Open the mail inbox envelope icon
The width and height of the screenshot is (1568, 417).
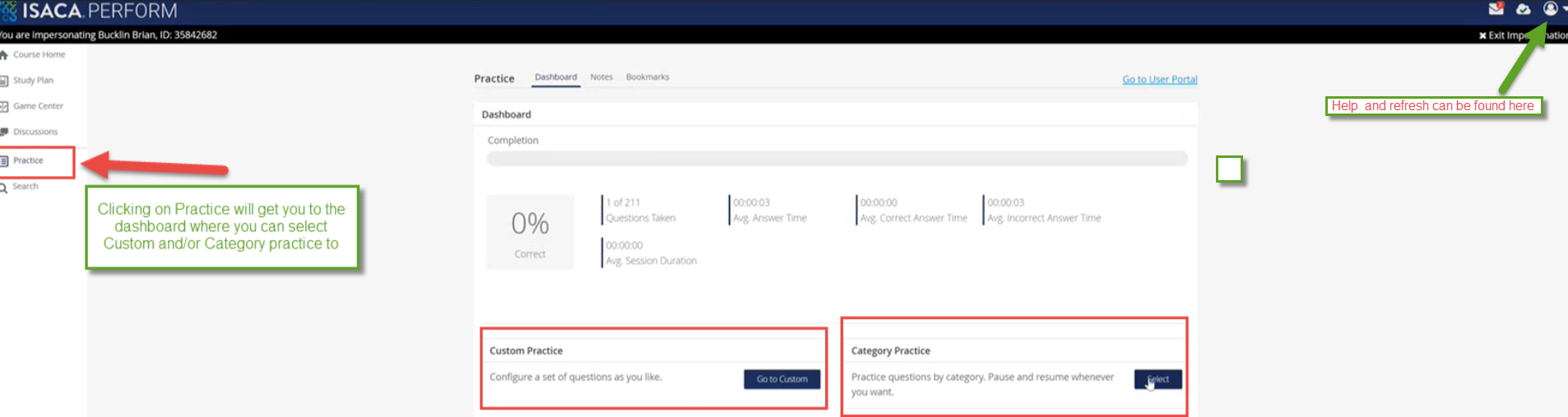click(x=1496, y=9)
